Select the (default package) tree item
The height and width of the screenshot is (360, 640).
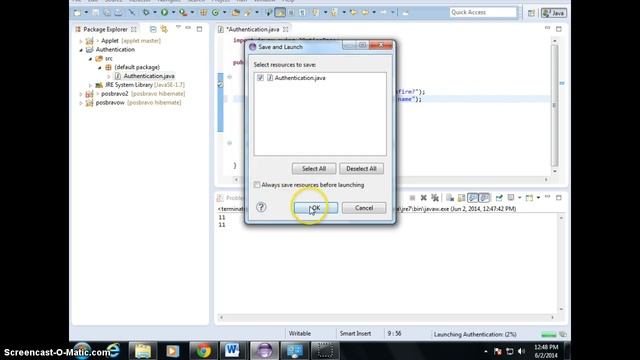(x=137, y=67)
